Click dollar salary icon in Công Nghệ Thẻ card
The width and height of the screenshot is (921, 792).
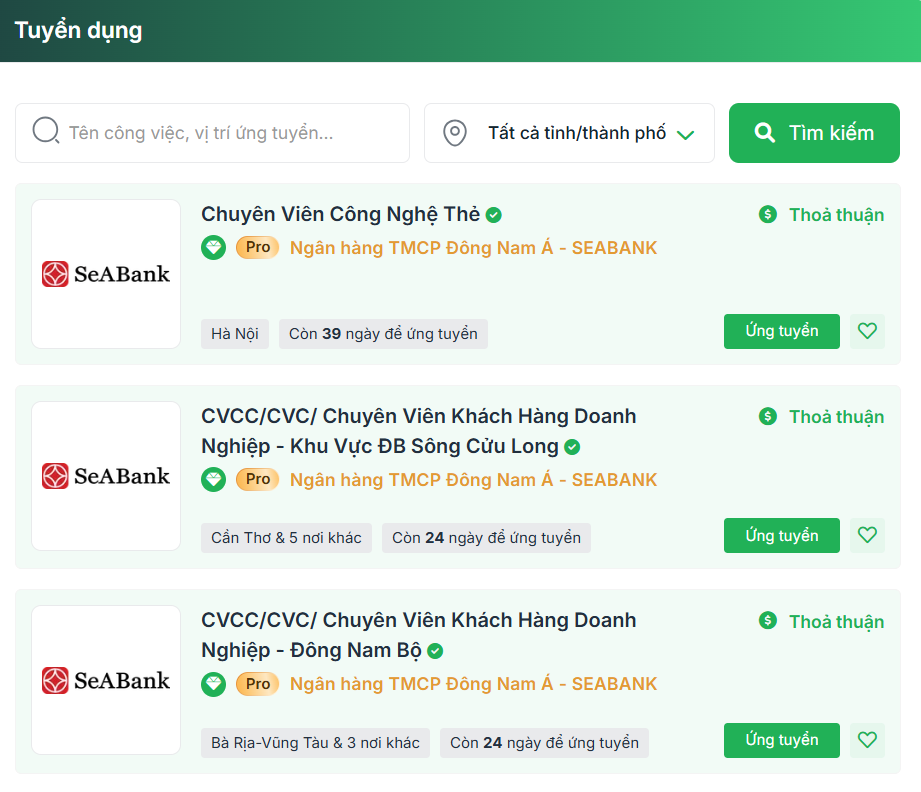768,214
